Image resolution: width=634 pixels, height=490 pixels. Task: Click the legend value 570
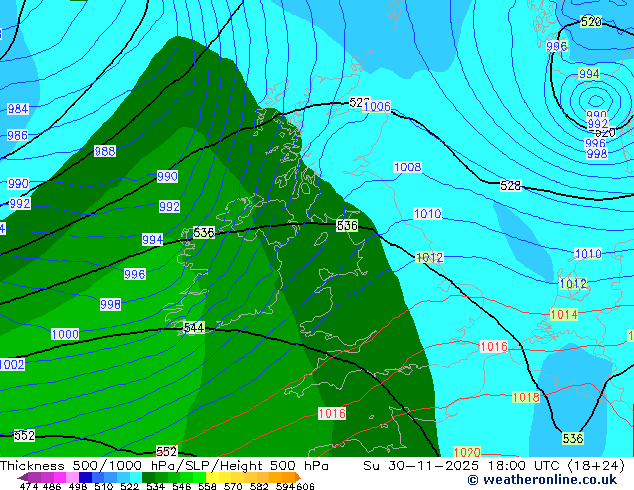[233, 486]
